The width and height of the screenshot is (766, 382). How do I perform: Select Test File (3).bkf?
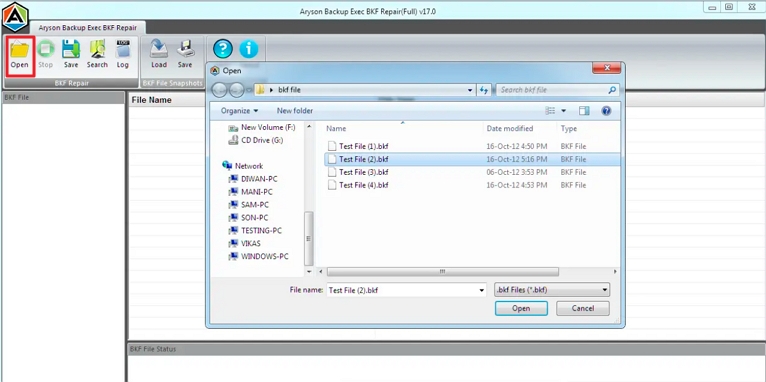coord(359,172)
